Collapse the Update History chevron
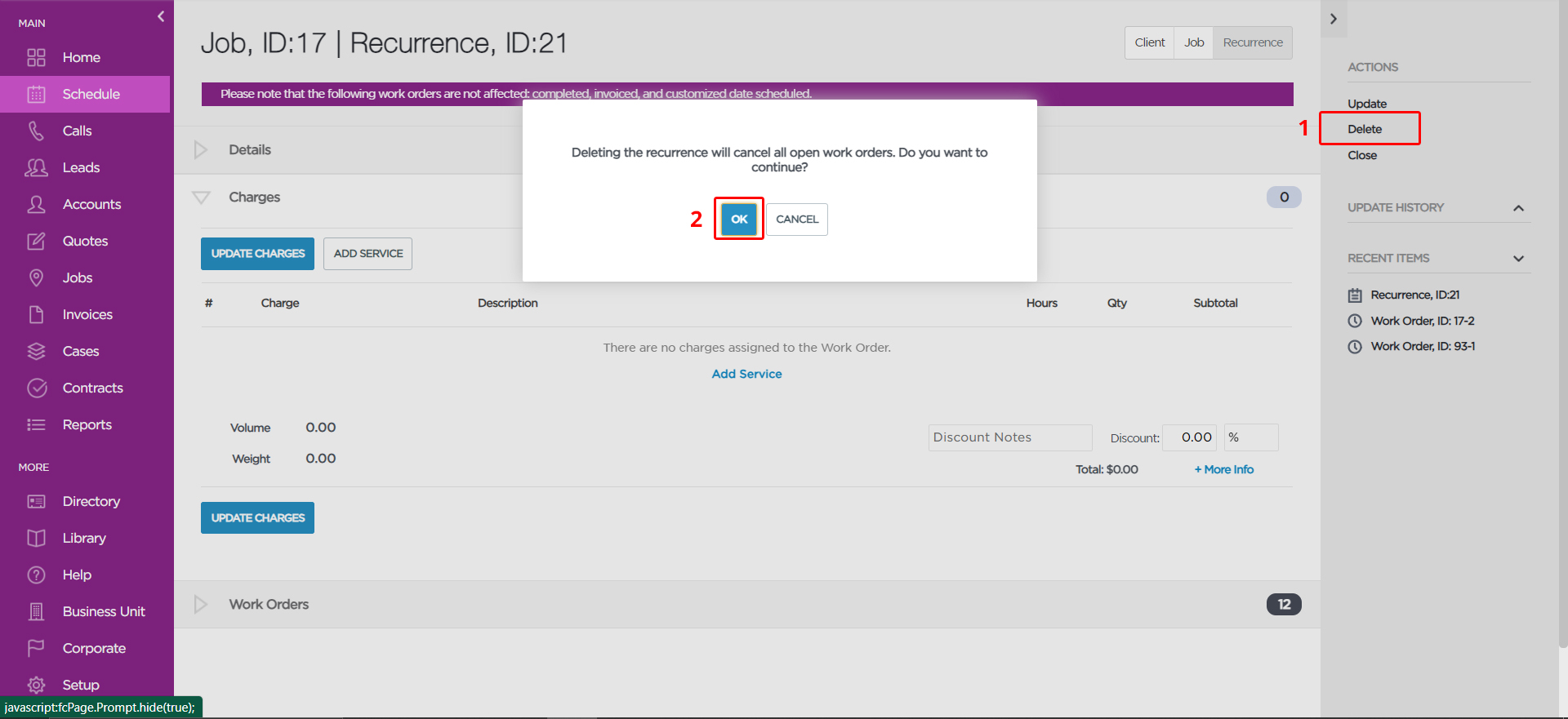The width and height of the screenshot is (1568, 719). [1518, 208]
